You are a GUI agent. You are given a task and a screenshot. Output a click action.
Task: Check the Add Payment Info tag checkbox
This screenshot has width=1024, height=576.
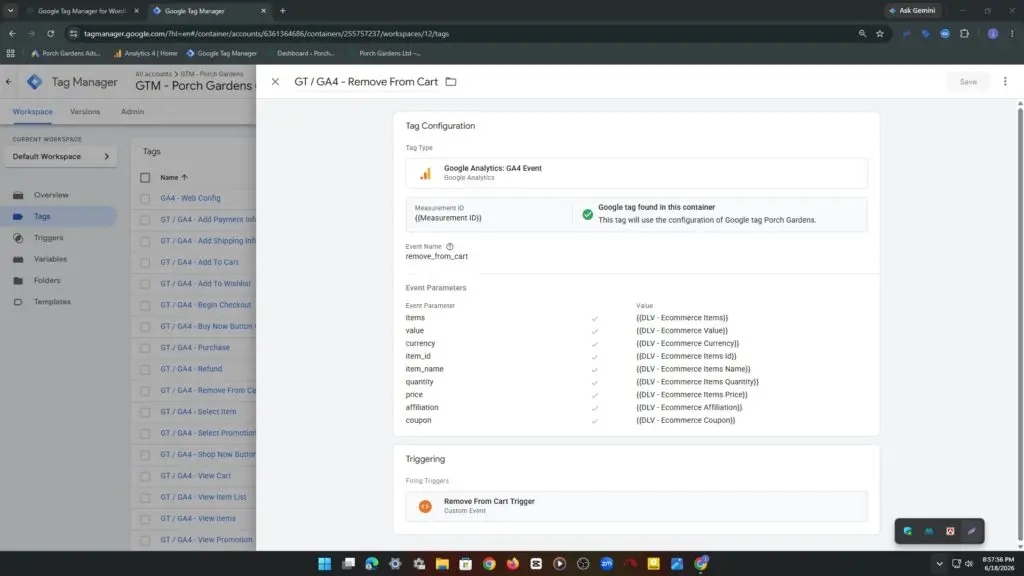coord(145,220)
